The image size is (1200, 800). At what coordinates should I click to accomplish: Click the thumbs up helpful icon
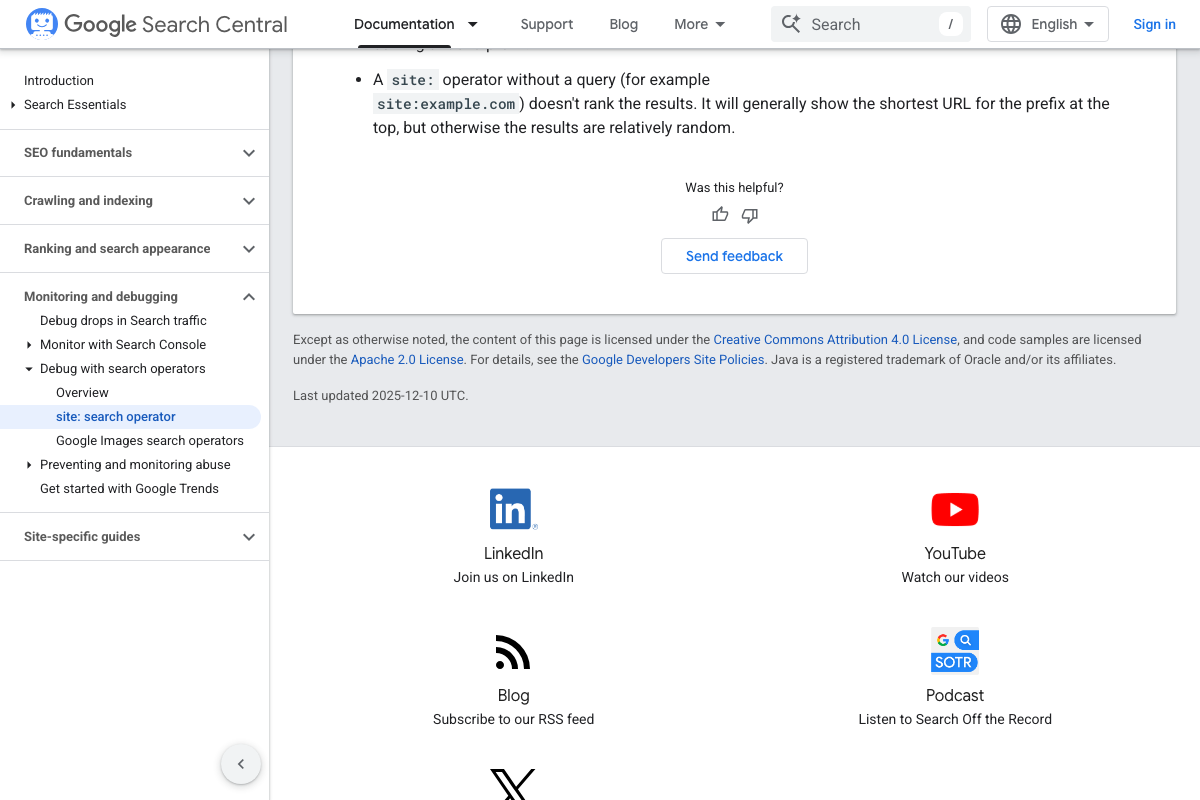coord(720,215)
